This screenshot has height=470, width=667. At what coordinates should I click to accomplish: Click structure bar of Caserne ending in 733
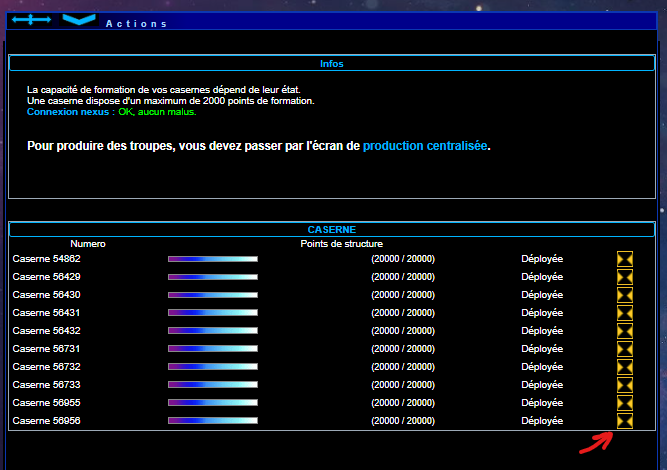tap(213, 385)
